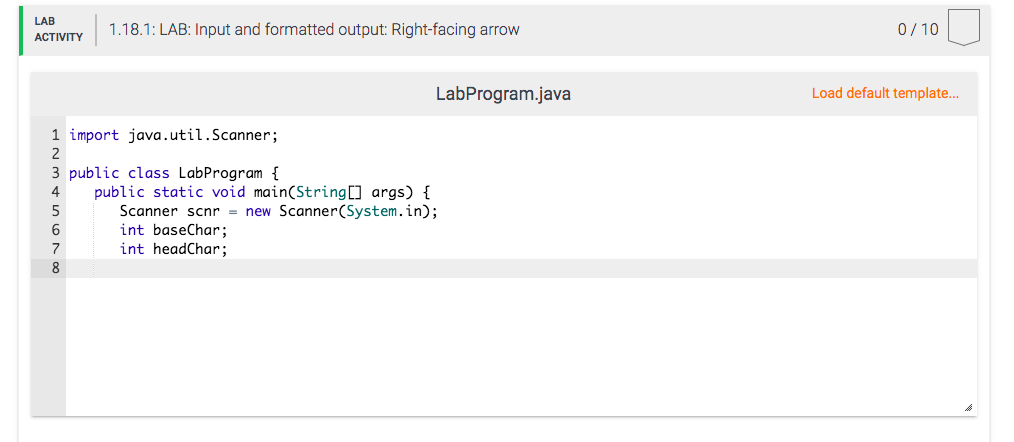Click on the int baseChar line

click(x=173, y=230)
